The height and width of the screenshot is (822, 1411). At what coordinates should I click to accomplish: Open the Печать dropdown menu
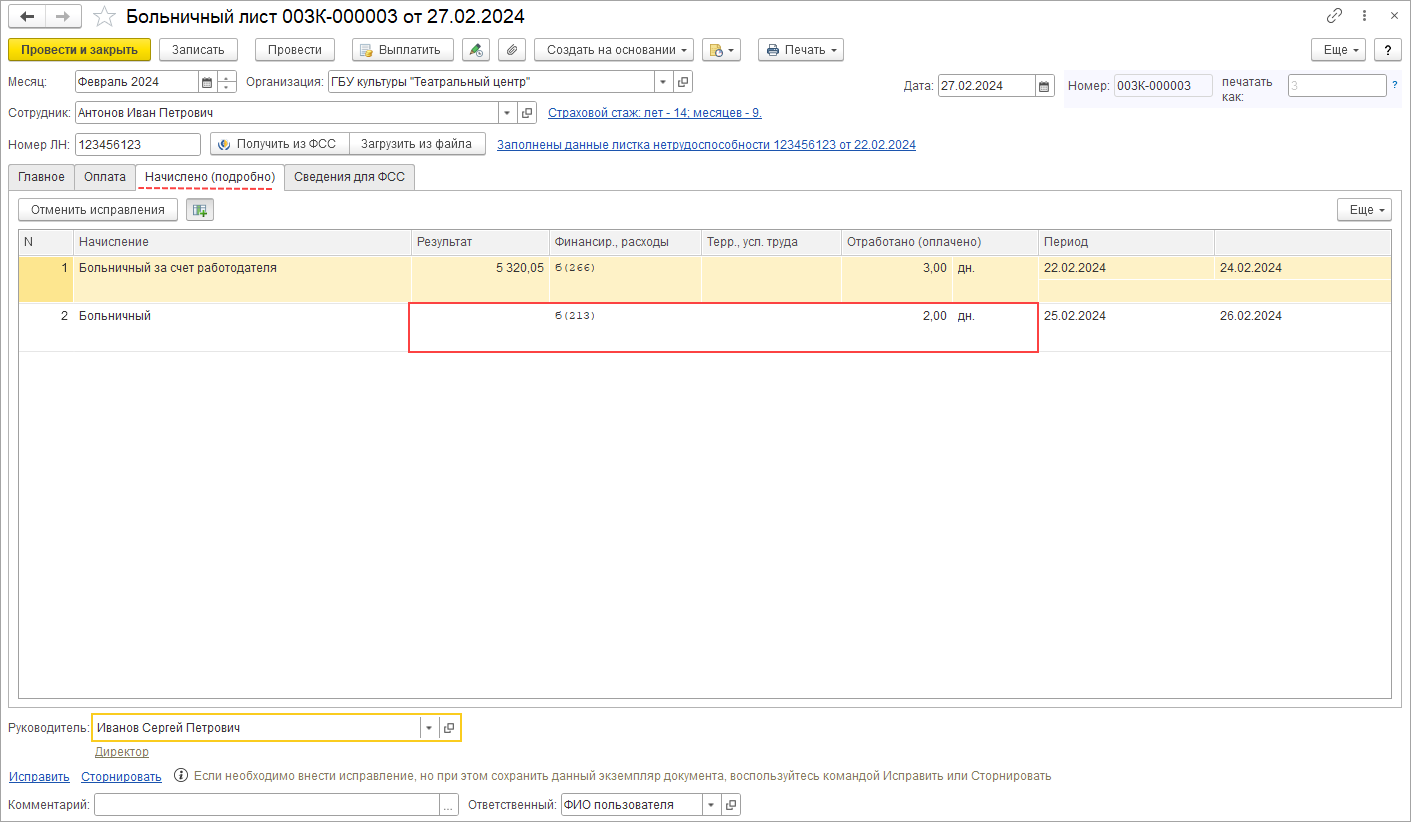point(801,50)
